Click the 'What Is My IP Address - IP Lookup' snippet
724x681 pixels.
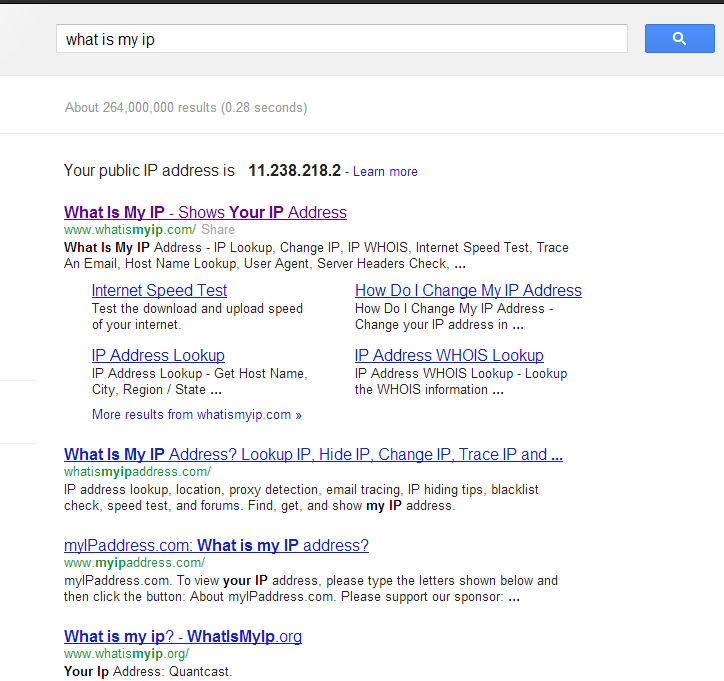pyautogui.click(x=316, y=255)
